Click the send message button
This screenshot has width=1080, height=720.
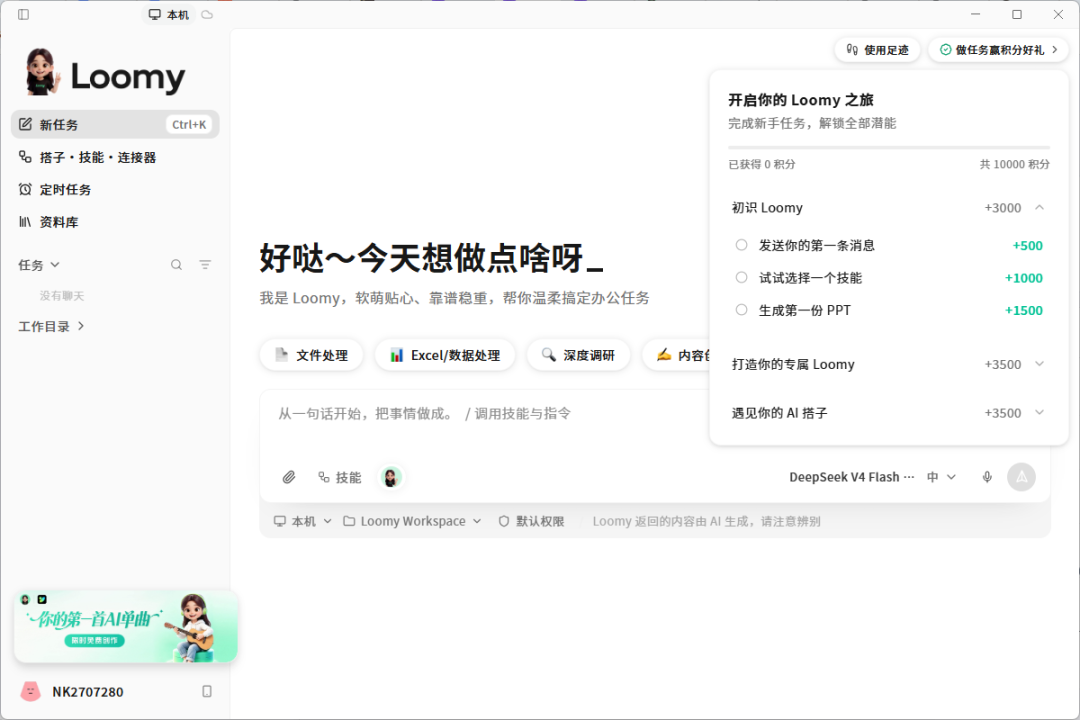click(x=1021, y=477)
